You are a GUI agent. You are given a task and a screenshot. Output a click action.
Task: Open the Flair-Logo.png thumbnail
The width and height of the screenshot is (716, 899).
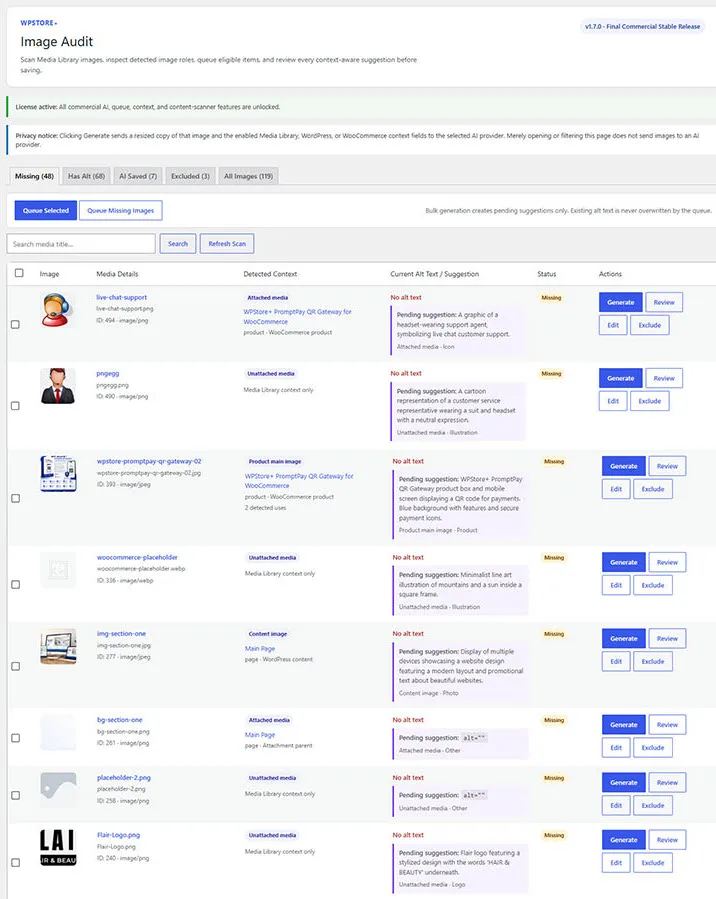click(x=58, y=847)
